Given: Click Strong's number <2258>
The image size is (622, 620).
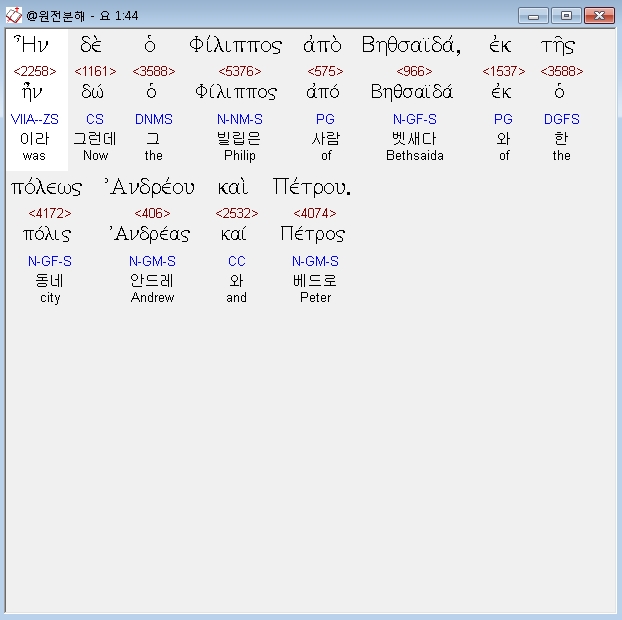Looking at the screenshot, I should pyautogui.click(x=35, y=71).
